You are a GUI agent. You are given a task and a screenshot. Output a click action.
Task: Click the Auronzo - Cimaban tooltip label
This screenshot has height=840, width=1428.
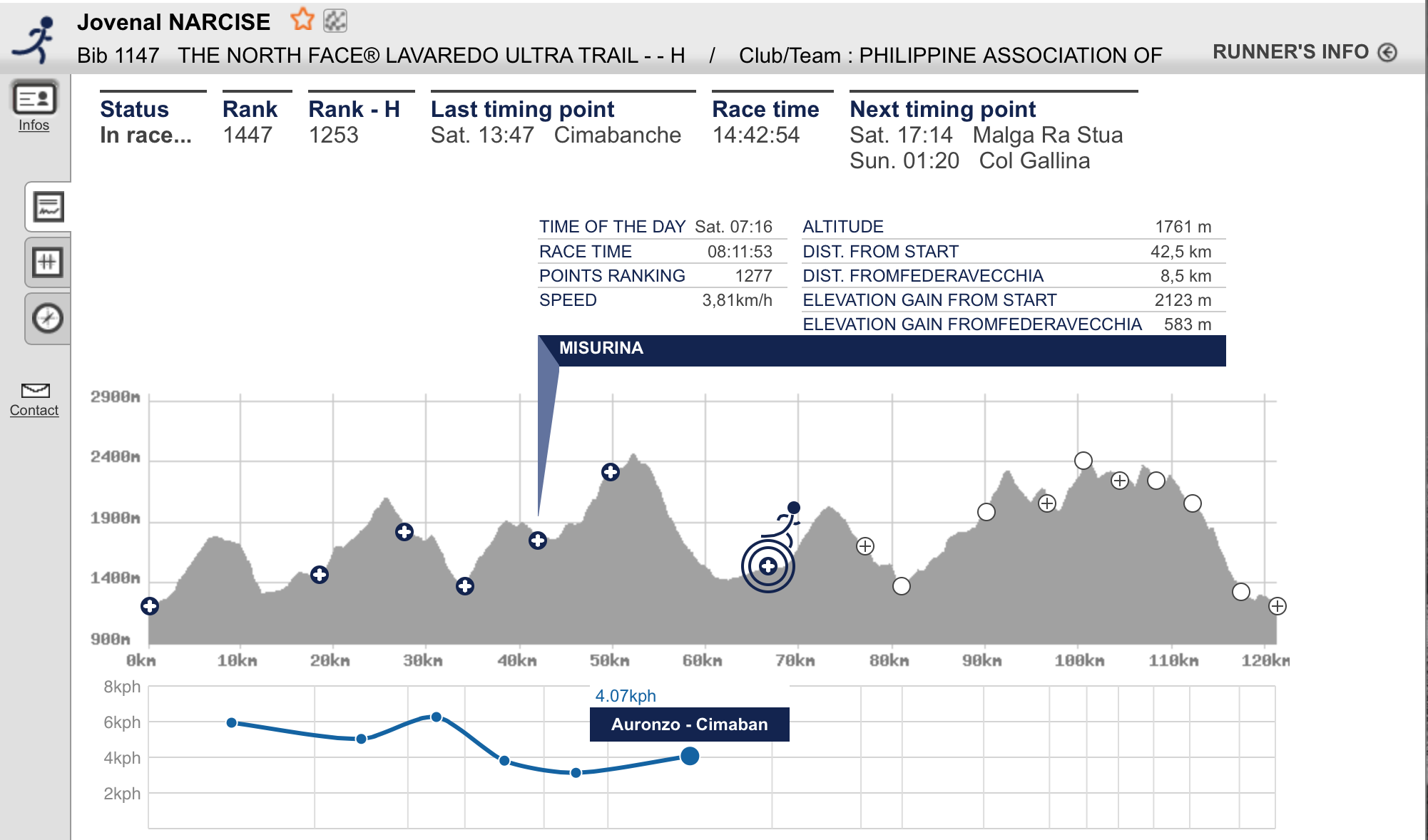coord(689,724)
